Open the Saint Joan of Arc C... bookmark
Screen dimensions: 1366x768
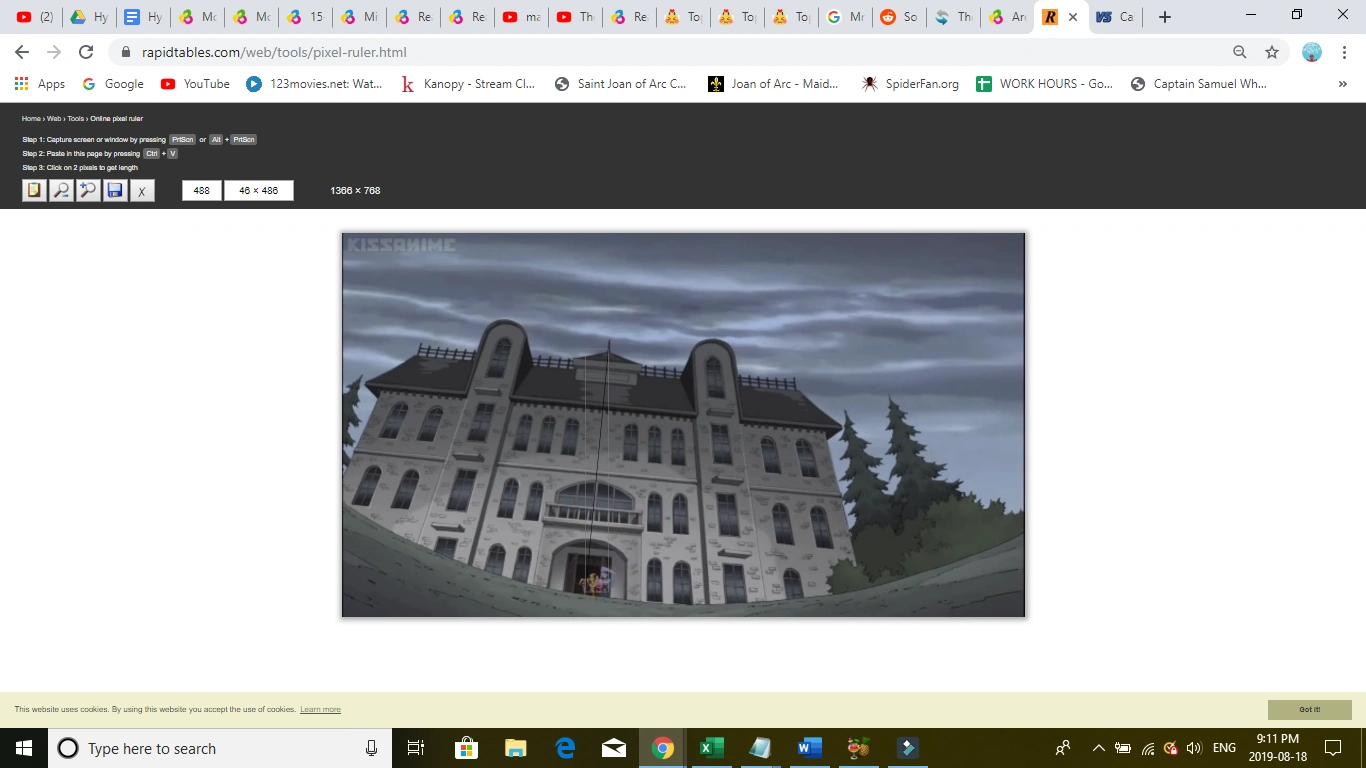coord(621,84)
